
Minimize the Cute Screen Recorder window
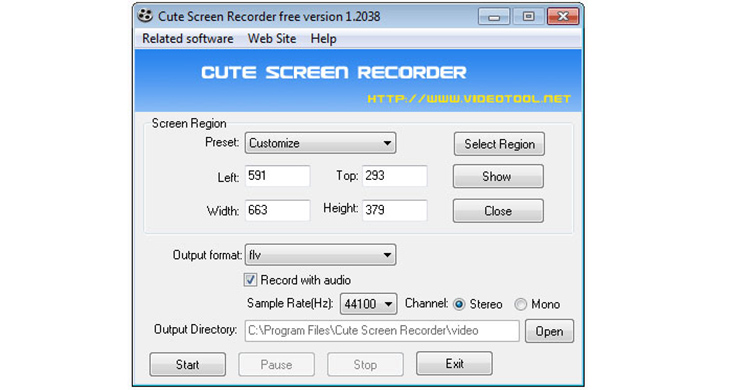[x=494, y=17]
